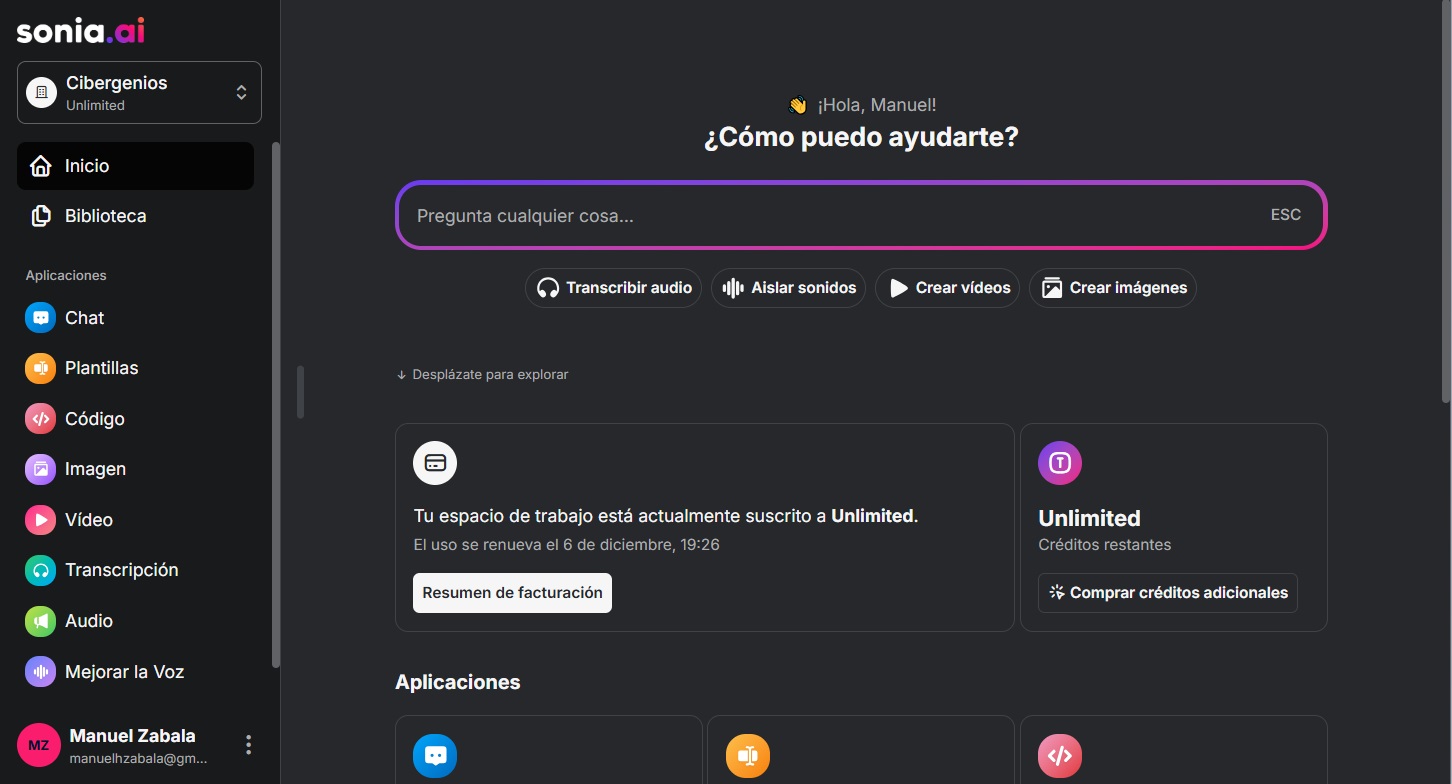Click the red Código icon in sidebar

click(x=41, y=419)
